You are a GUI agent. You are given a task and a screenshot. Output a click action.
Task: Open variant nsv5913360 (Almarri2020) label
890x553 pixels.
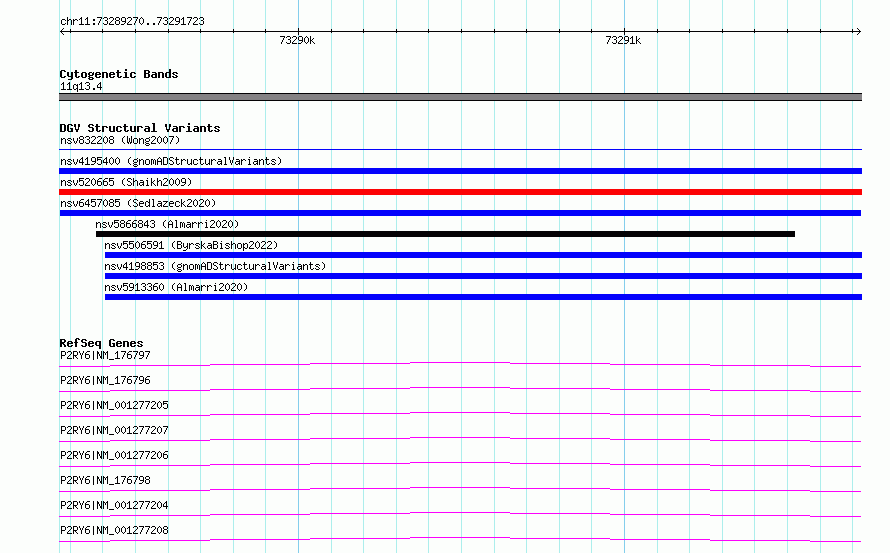[x=176, y=287]
